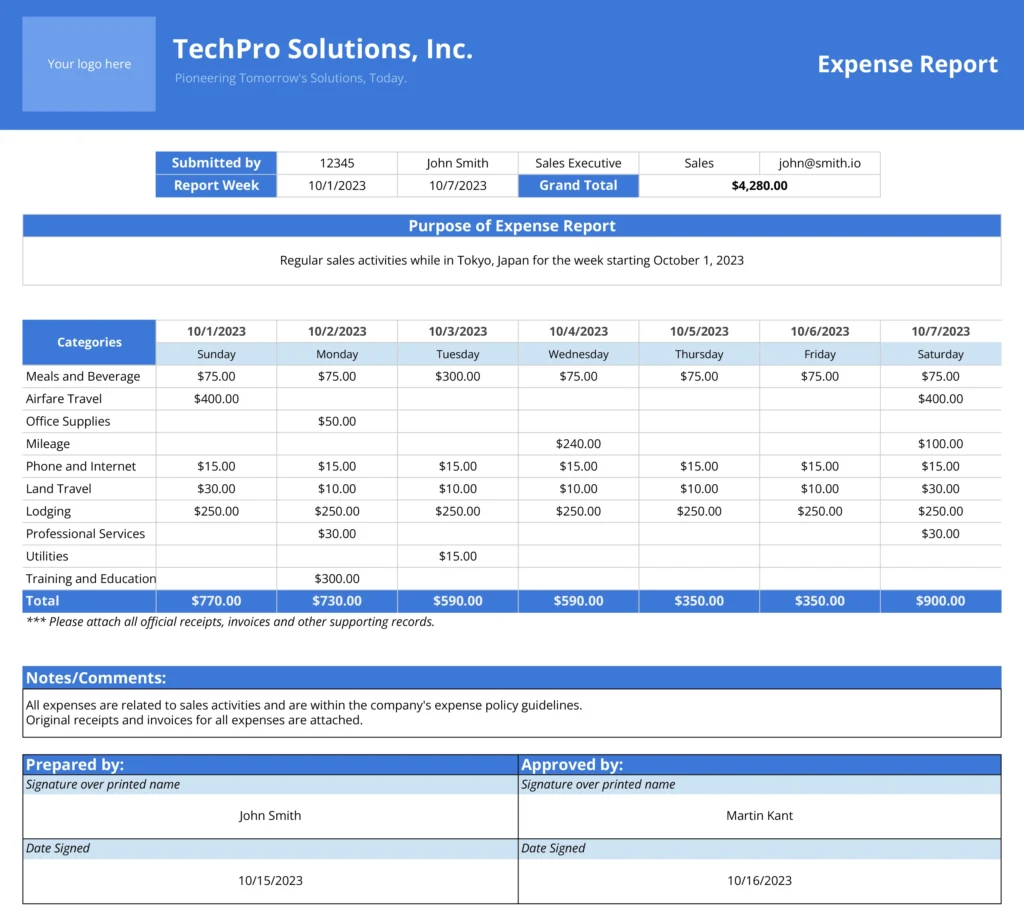Select the Report Week start date 10/1/2023
The image size is (1024, 905).
click(x=337, y=186)
